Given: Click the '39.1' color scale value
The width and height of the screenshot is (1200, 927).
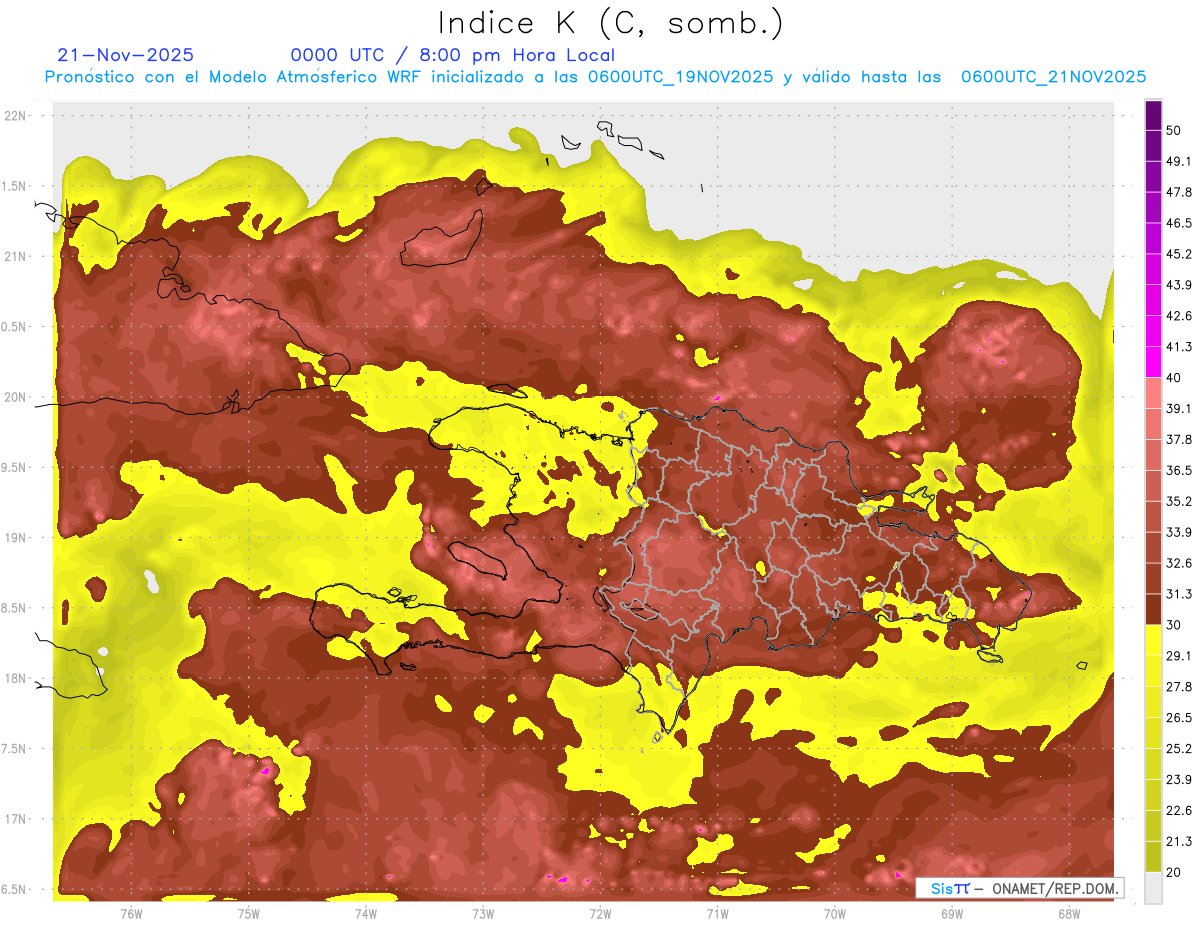Looking at the screenshot, I should coord(1179,408).
